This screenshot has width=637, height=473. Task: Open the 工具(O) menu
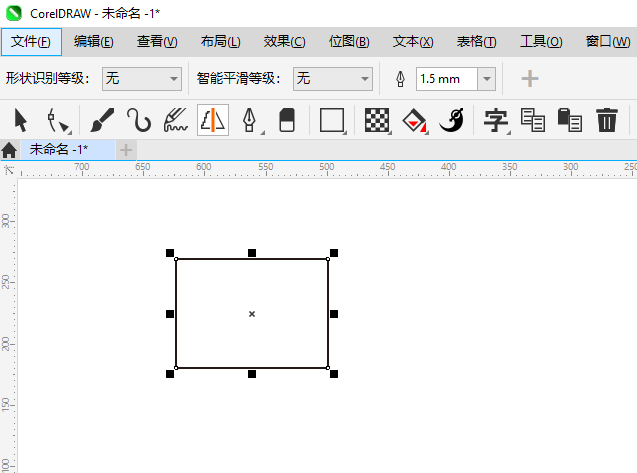[x=541, y=42]
